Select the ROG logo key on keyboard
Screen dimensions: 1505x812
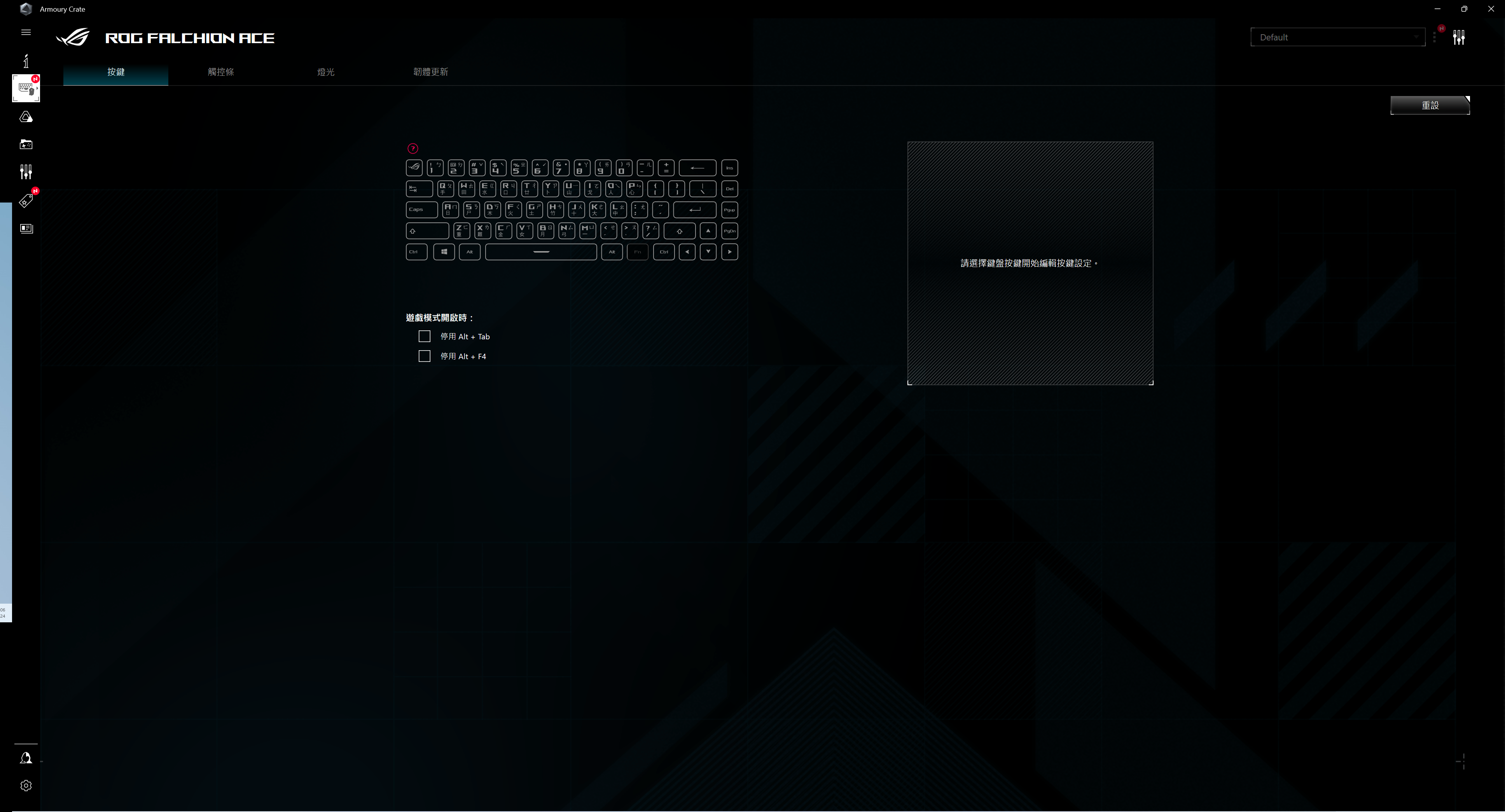point(414,168)
